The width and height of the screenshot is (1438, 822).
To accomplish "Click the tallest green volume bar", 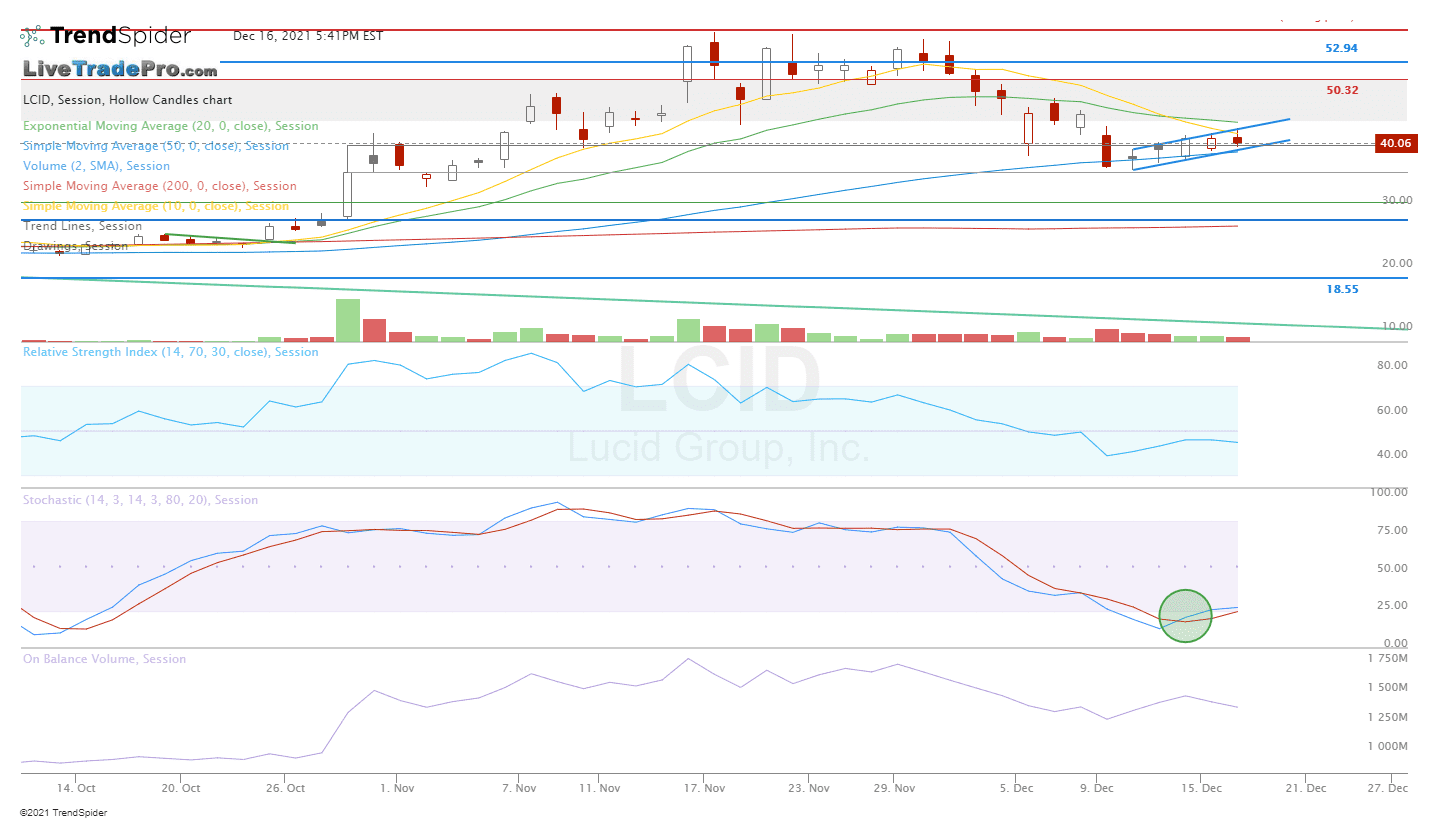I will click(348, 320).
